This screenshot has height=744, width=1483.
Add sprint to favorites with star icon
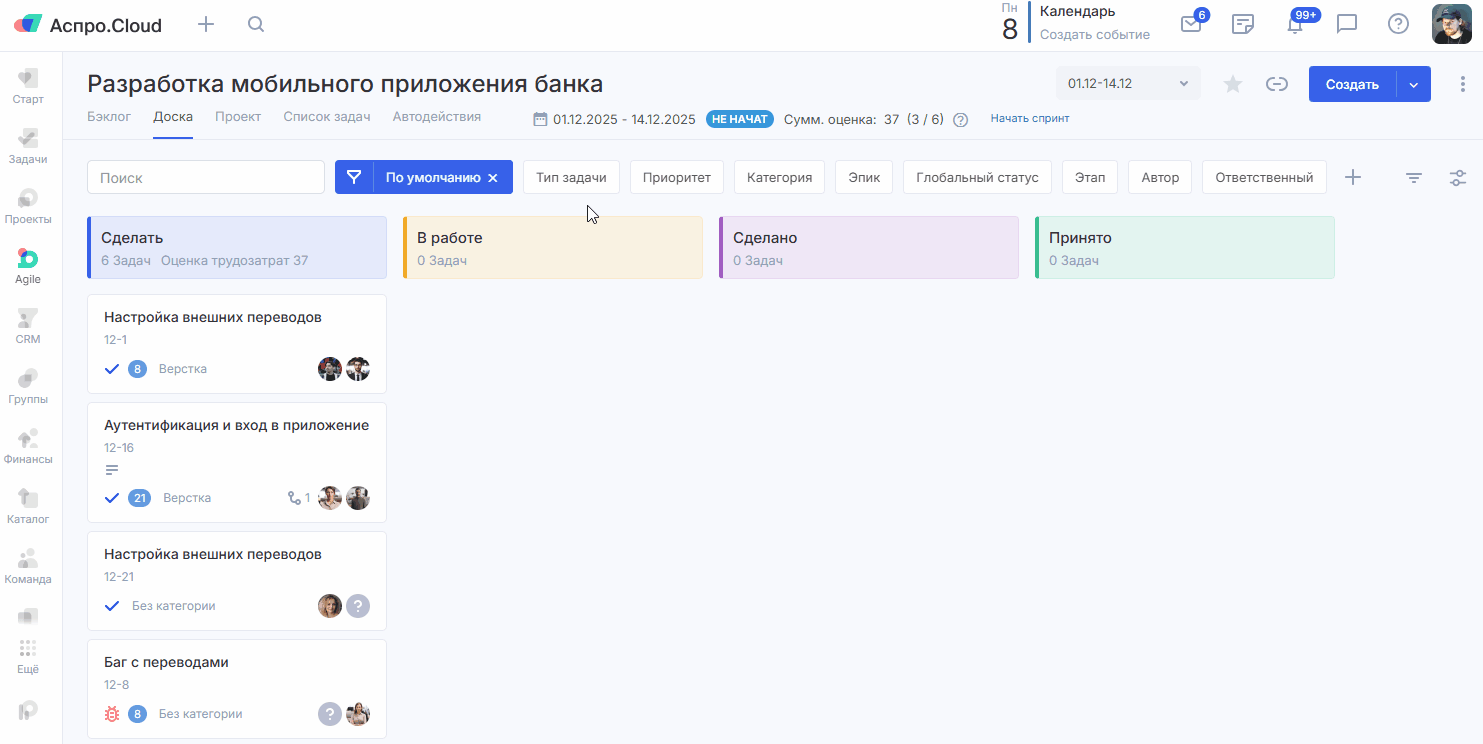click(1233, 84)
